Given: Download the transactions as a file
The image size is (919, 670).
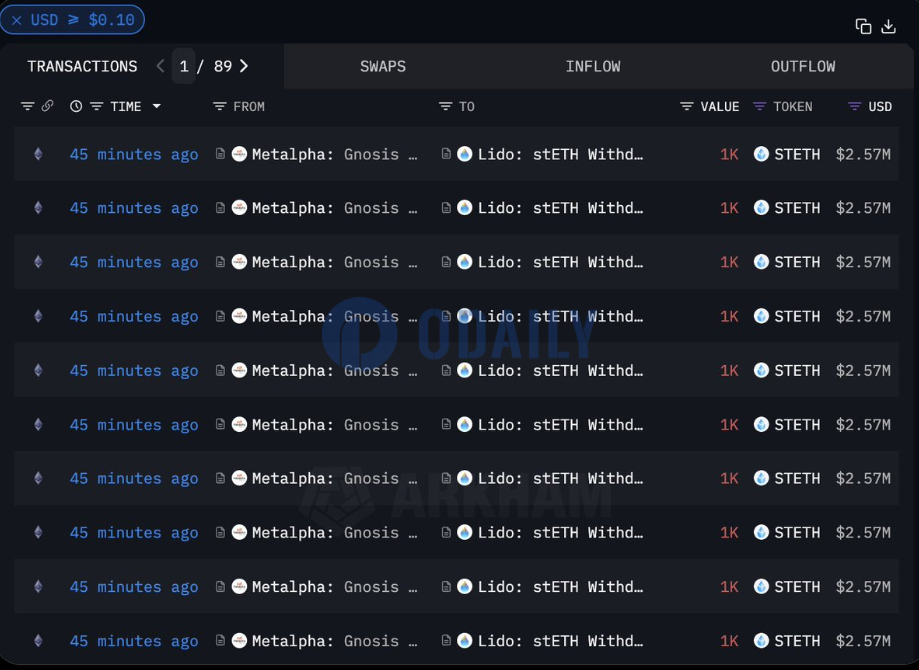Looking at the screenshot, I should [889, 26].
